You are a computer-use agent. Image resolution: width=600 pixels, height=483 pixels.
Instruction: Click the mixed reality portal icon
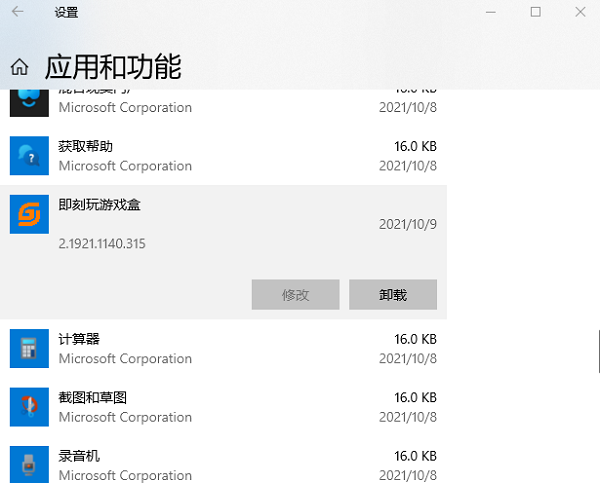(29, 103)
